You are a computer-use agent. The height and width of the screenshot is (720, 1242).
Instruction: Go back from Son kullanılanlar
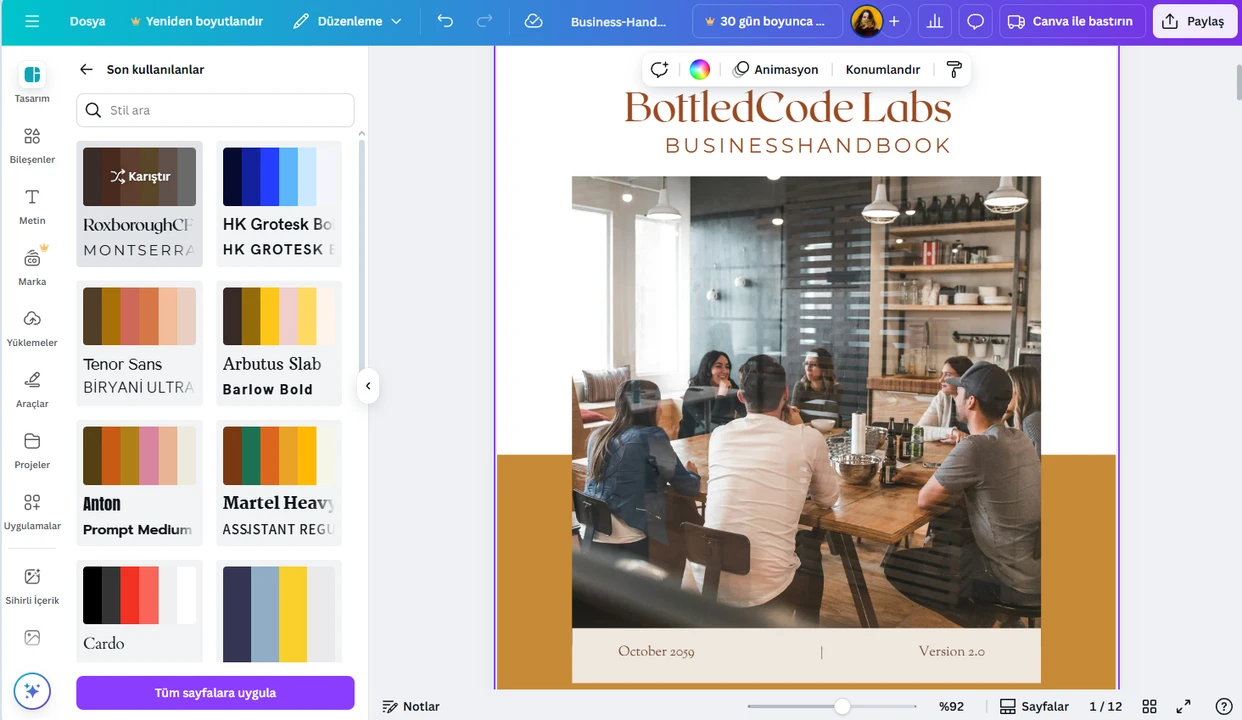point(87,70)
